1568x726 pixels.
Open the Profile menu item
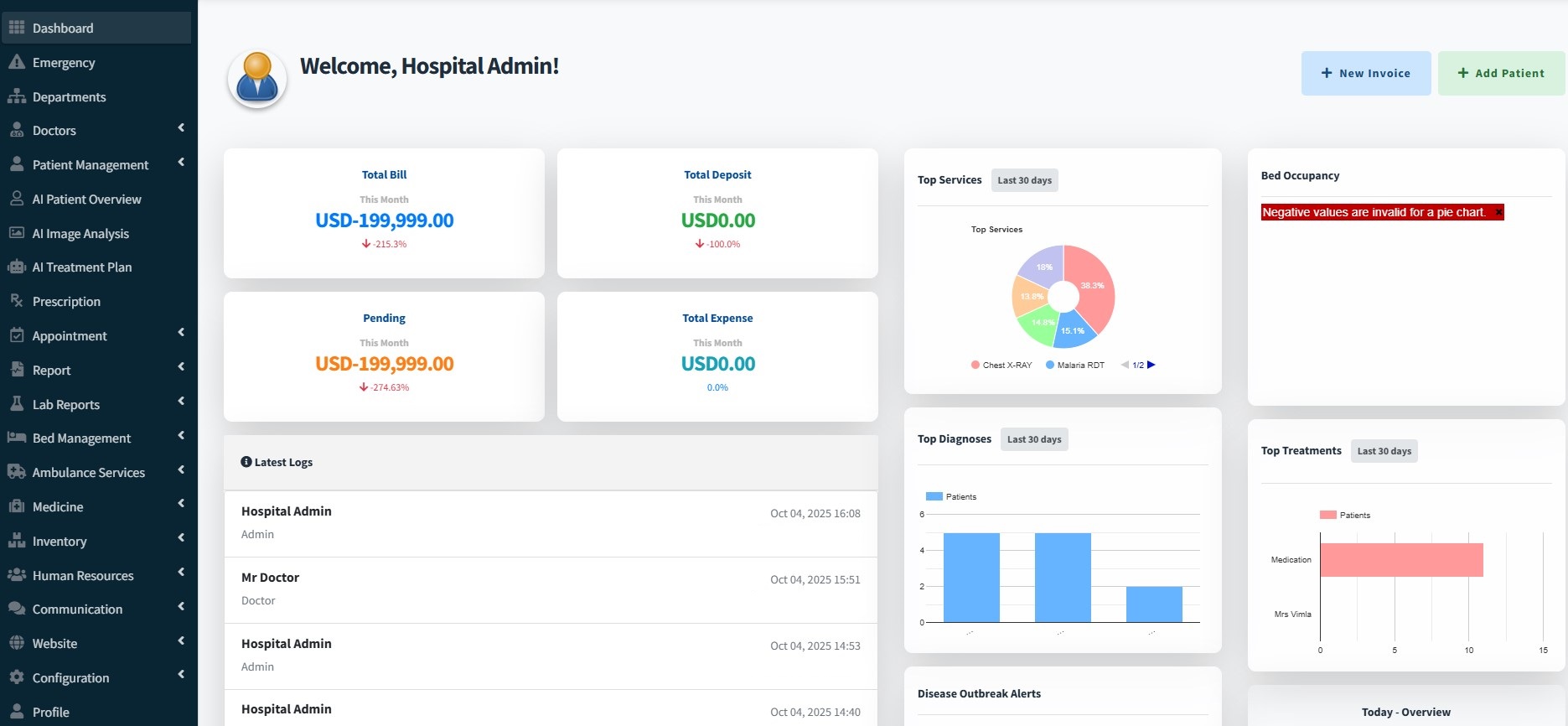[x=51, y=712]
